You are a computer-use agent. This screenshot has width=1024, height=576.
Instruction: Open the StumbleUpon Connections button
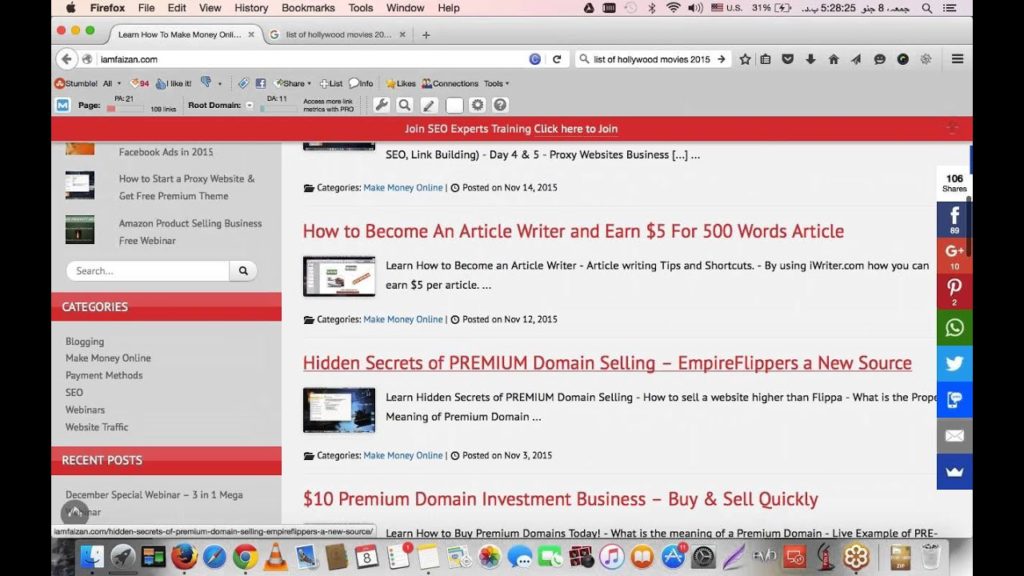coord(450,84)
